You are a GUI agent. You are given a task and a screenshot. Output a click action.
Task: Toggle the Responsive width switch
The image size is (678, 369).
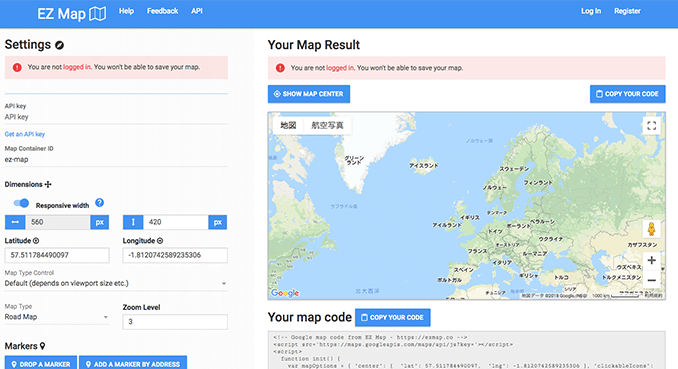click(21, 203)
